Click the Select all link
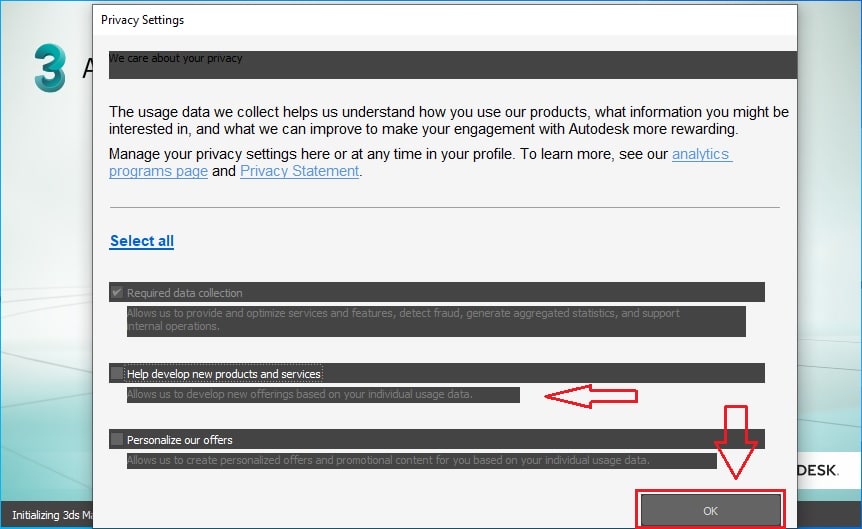862x529 pixels. (142, 241)
